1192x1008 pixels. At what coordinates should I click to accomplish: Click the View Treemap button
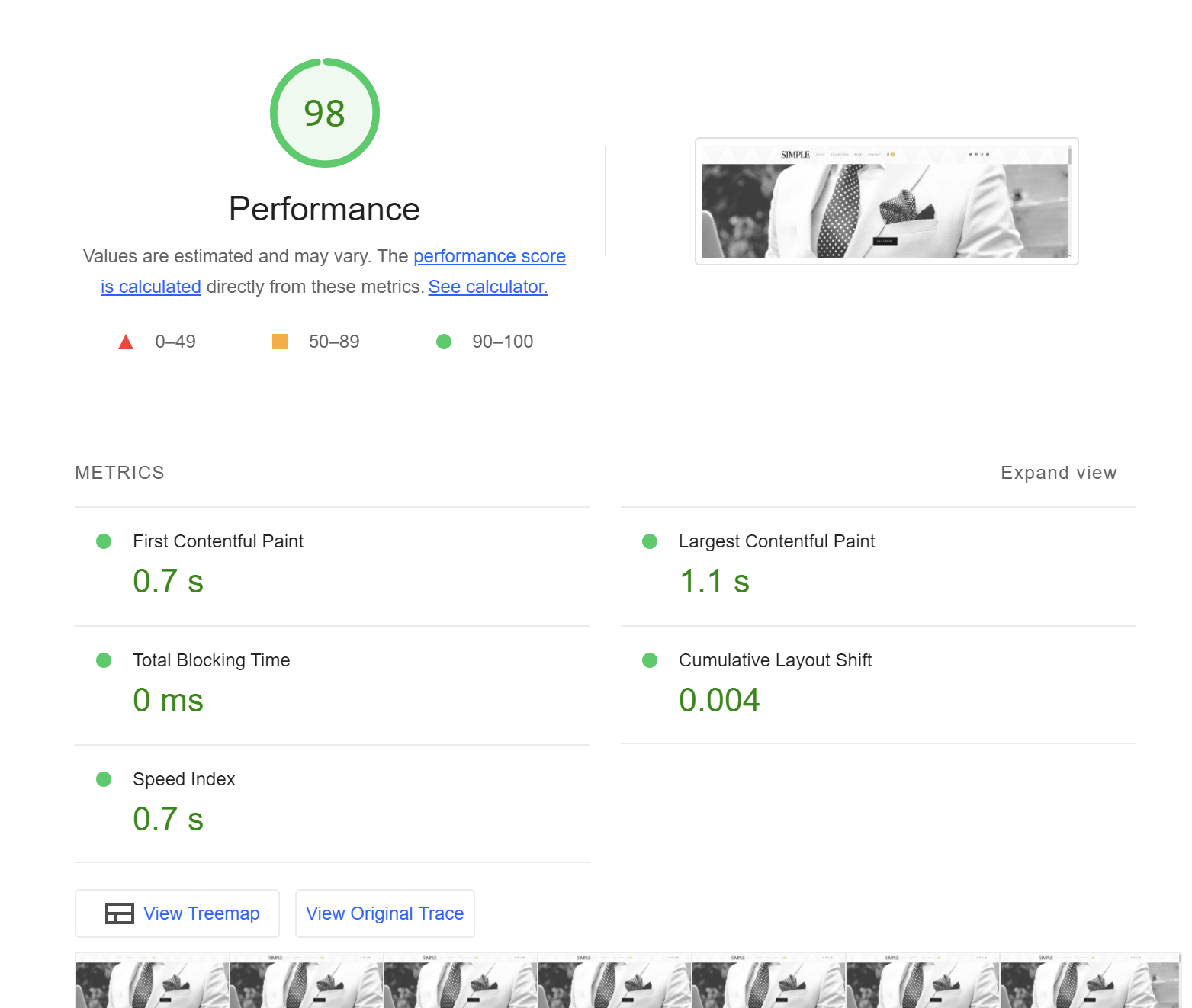click(x=177, y=913)
